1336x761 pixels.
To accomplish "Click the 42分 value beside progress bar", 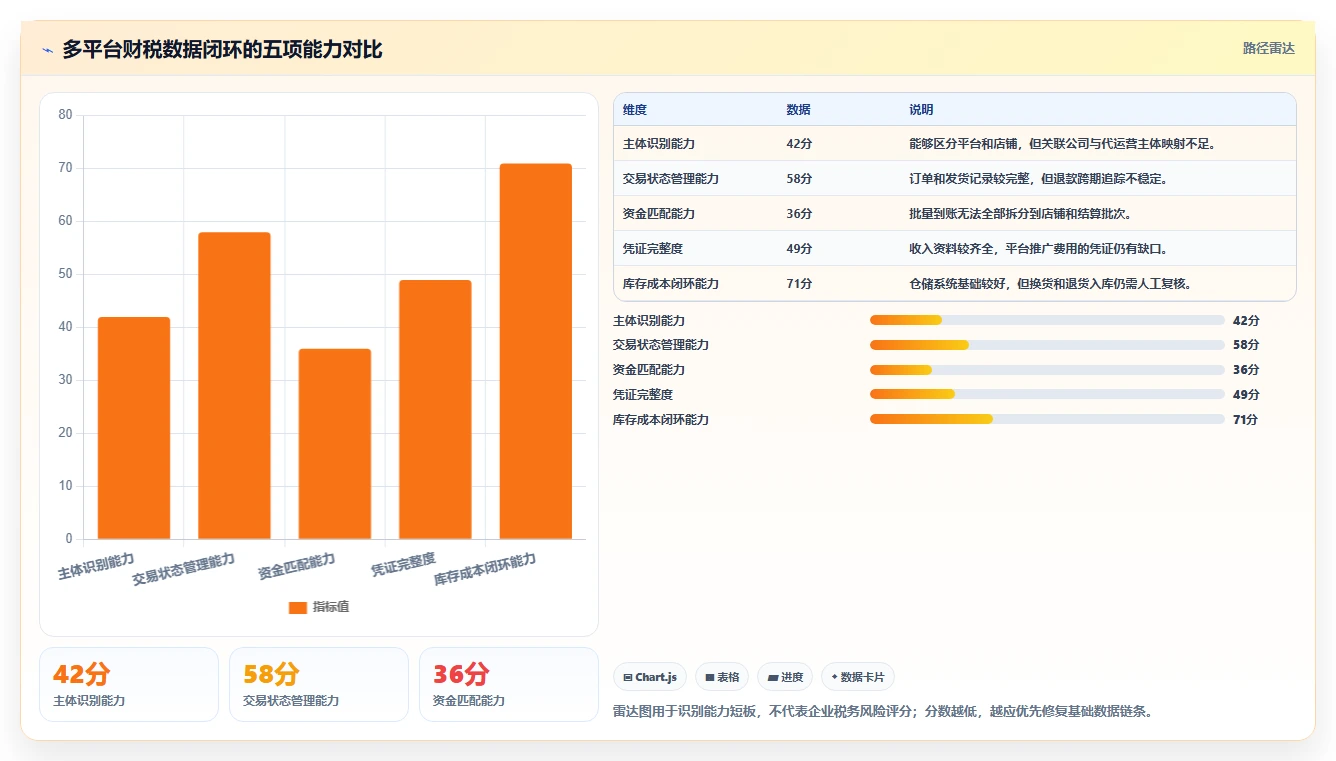I will pos(1246,321).
